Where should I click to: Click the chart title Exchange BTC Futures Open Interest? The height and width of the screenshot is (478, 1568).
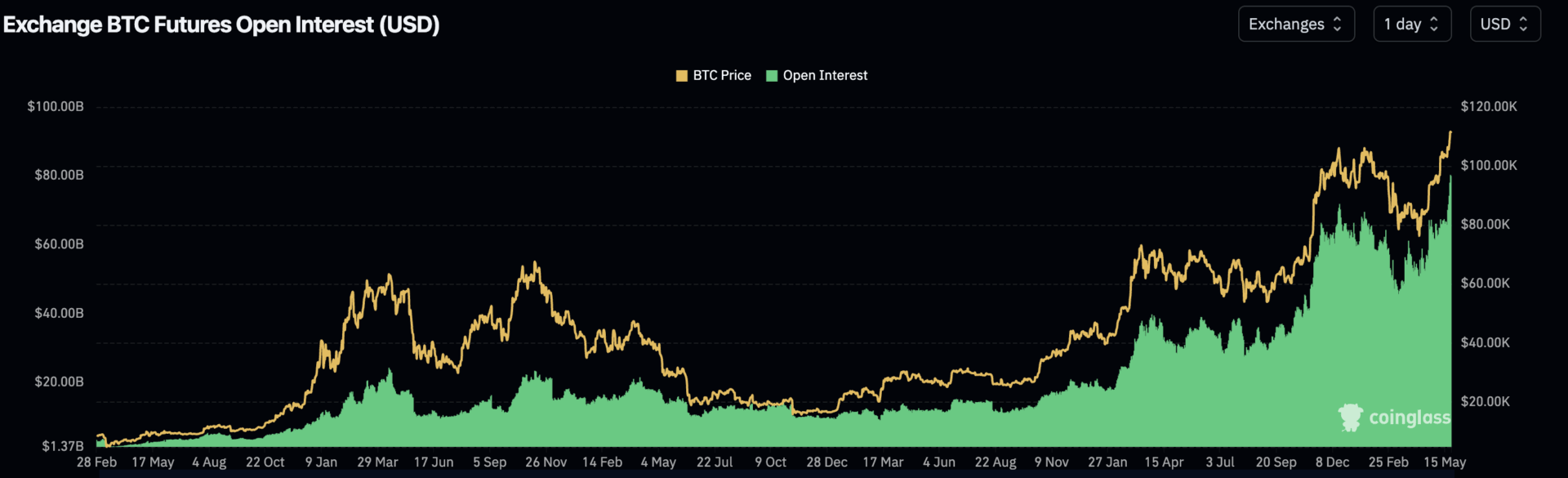pos(221,25)
